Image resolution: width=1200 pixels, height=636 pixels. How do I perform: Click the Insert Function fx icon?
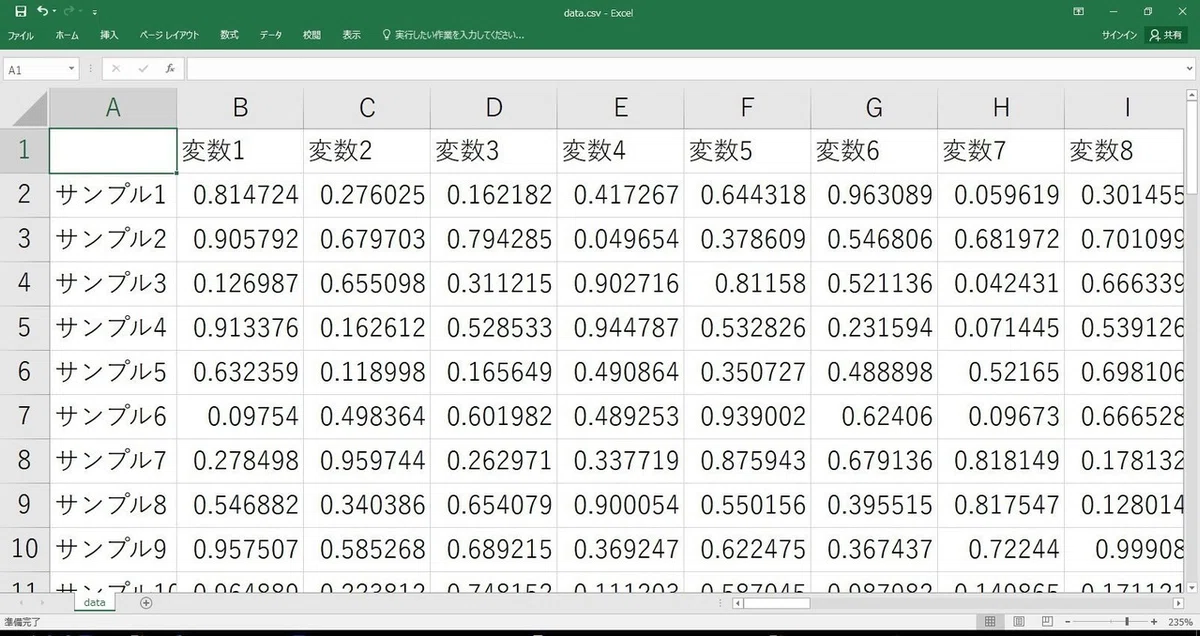point(170,69)
